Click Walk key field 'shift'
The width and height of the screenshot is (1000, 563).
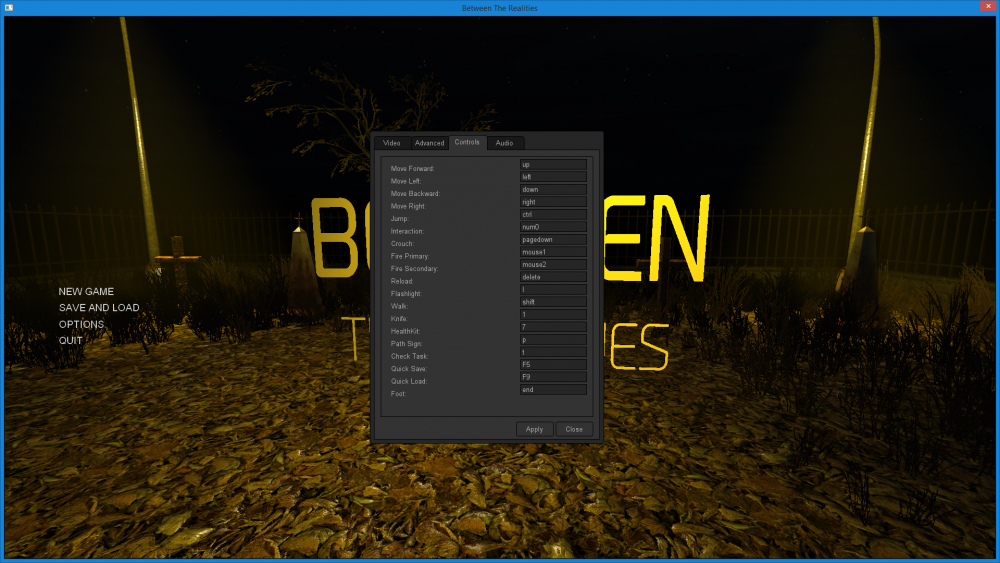(553, 302)
